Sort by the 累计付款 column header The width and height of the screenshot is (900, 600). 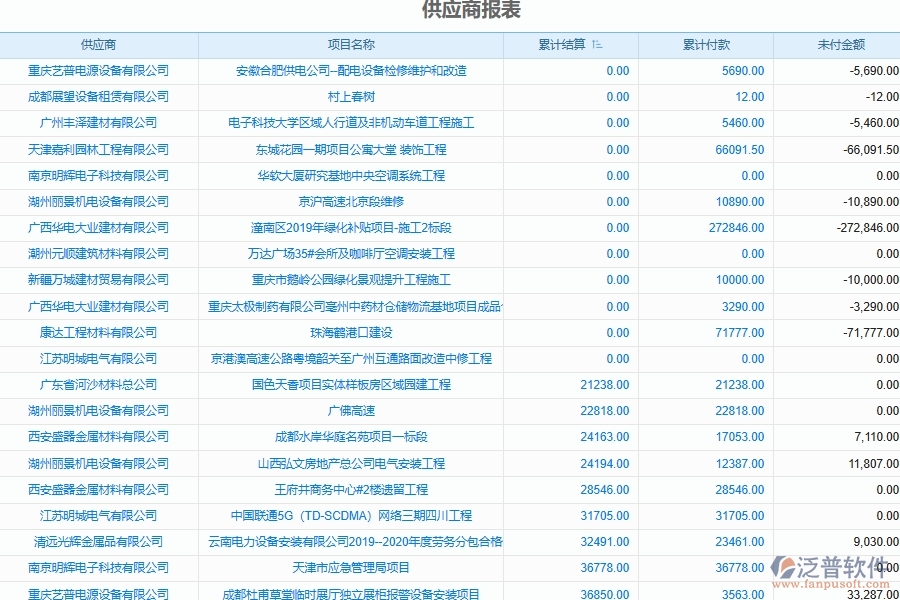[708, 44]
